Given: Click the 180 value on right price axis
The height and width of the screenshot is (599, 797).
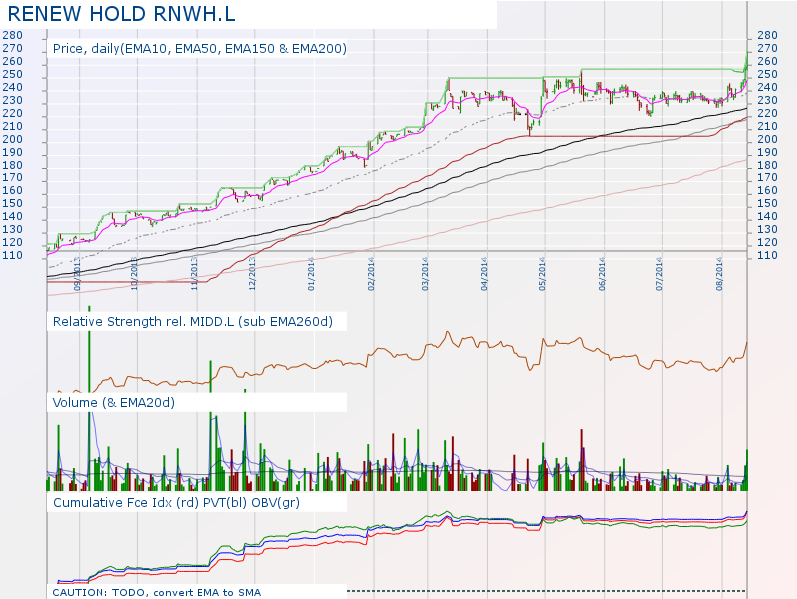Looking at the screenshot, I should coord(768,165).
